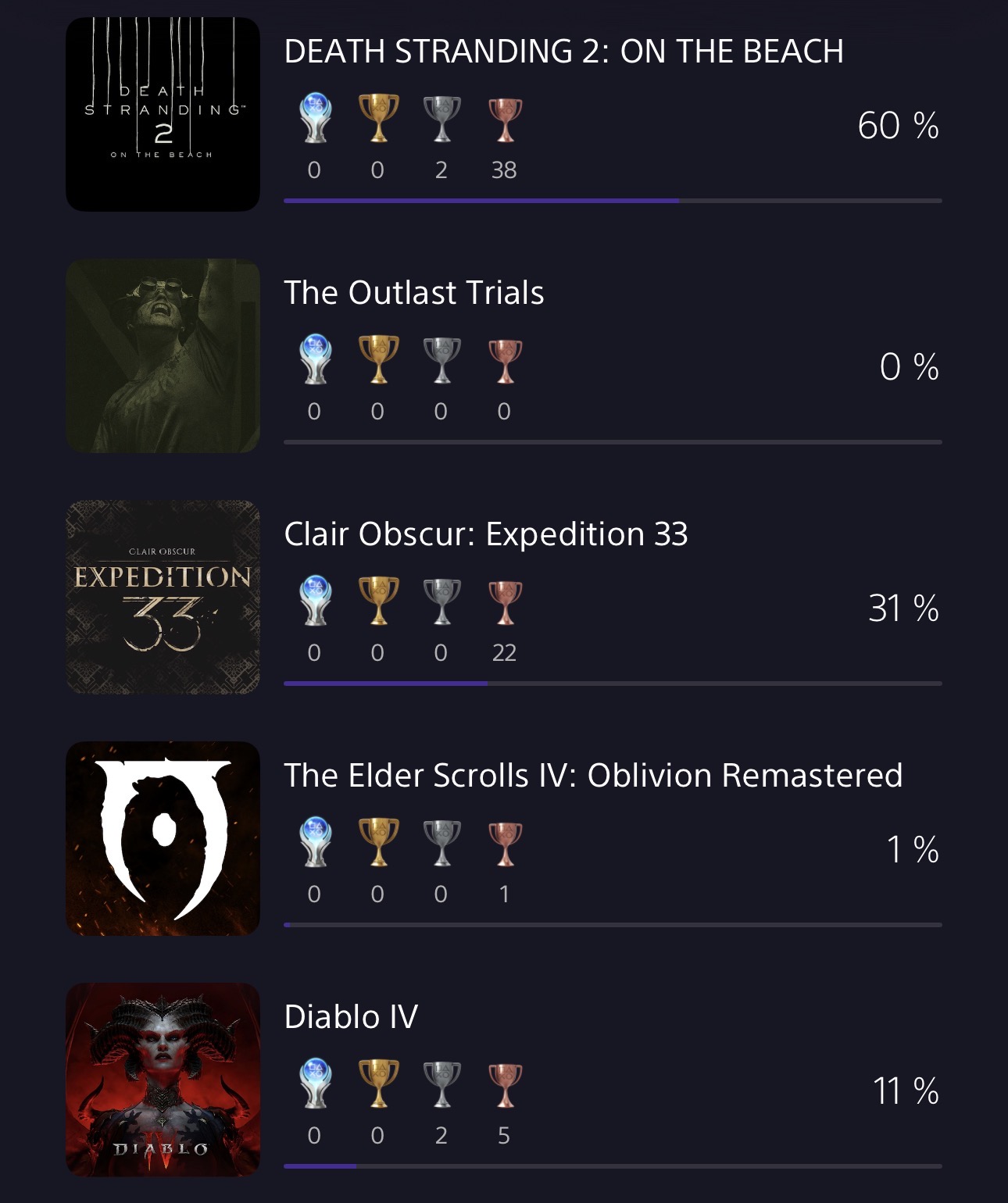Viewport: 1008px width, 1203px height.
Task: Open the DEATH STRANDING 2: ON THE BEACH title
Action: coord(563,52)
